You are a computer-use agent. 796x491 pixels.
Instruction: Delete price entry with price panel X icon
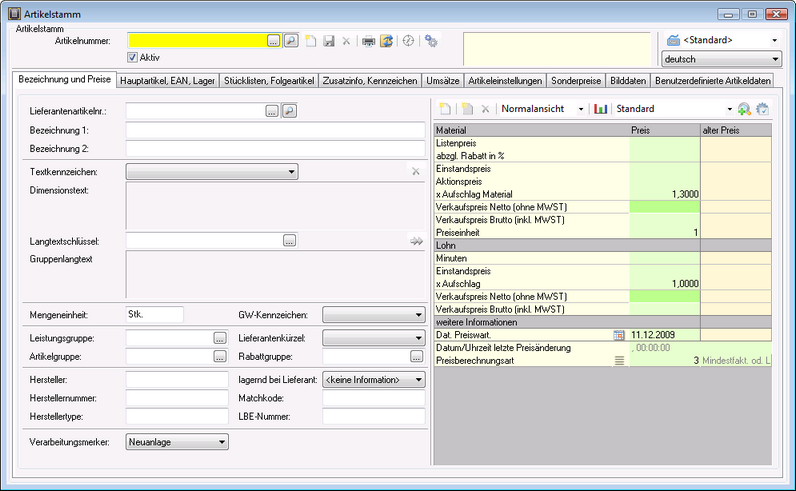click(x=485, y=108)
